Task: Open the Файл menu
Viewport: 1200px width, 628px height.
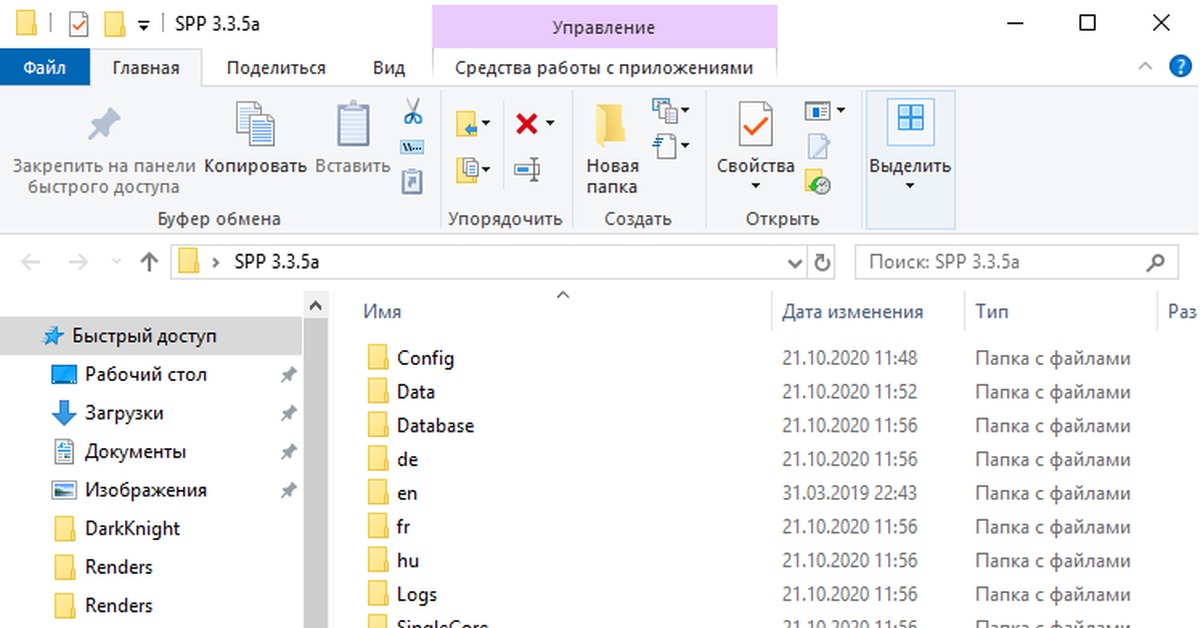Action: tap(44, 68)
